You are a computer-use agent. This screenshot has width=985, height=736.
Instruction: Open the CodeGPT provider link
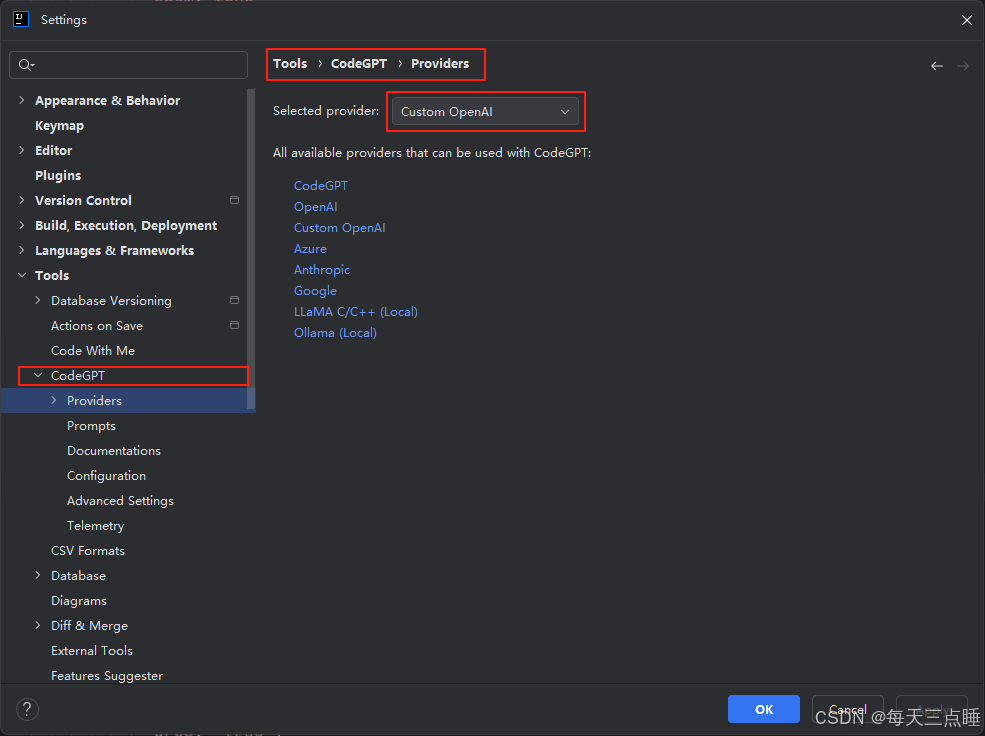(x=320, y=186)
